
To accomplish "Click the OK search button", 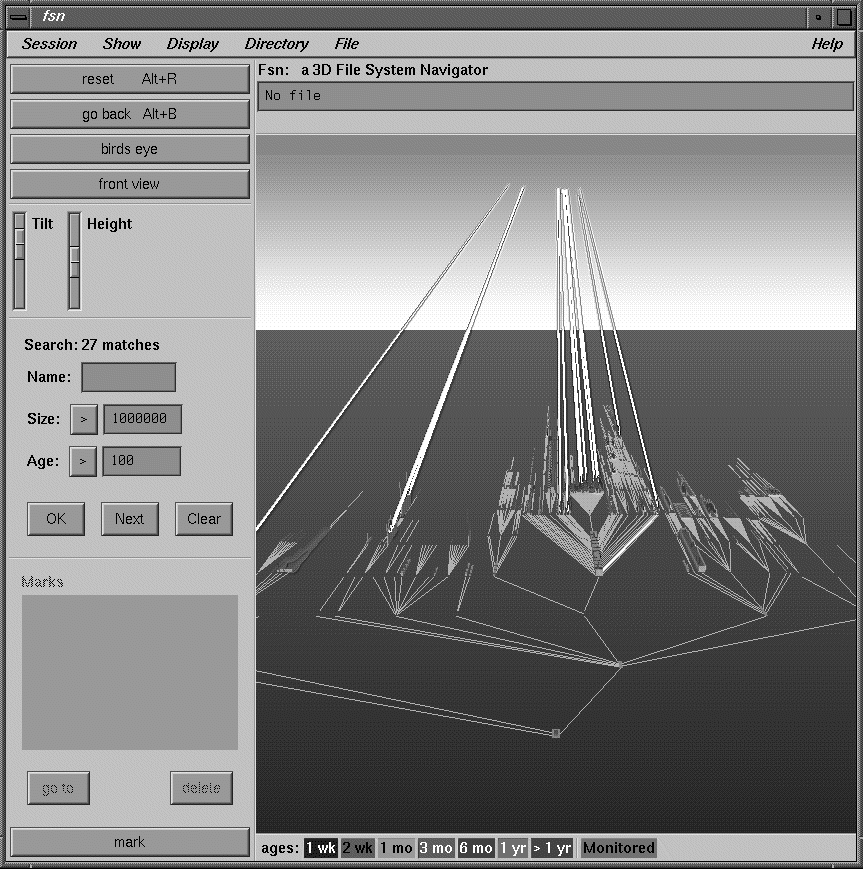I will point(56,519).
